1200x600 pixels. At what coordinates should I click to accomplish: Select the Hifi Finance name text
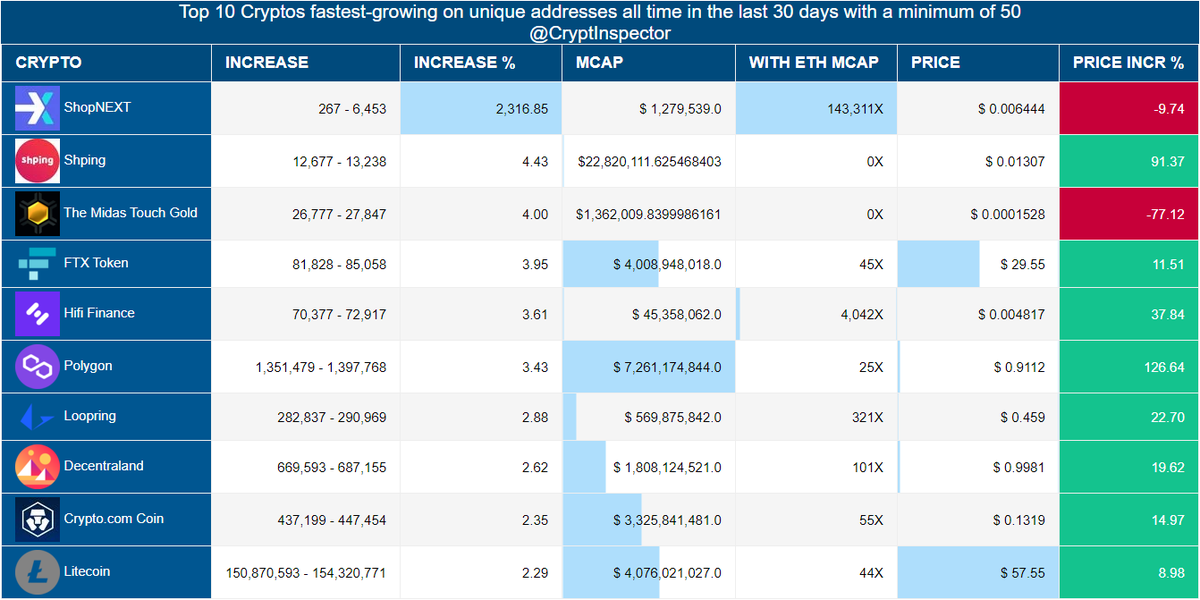point(99,313)
